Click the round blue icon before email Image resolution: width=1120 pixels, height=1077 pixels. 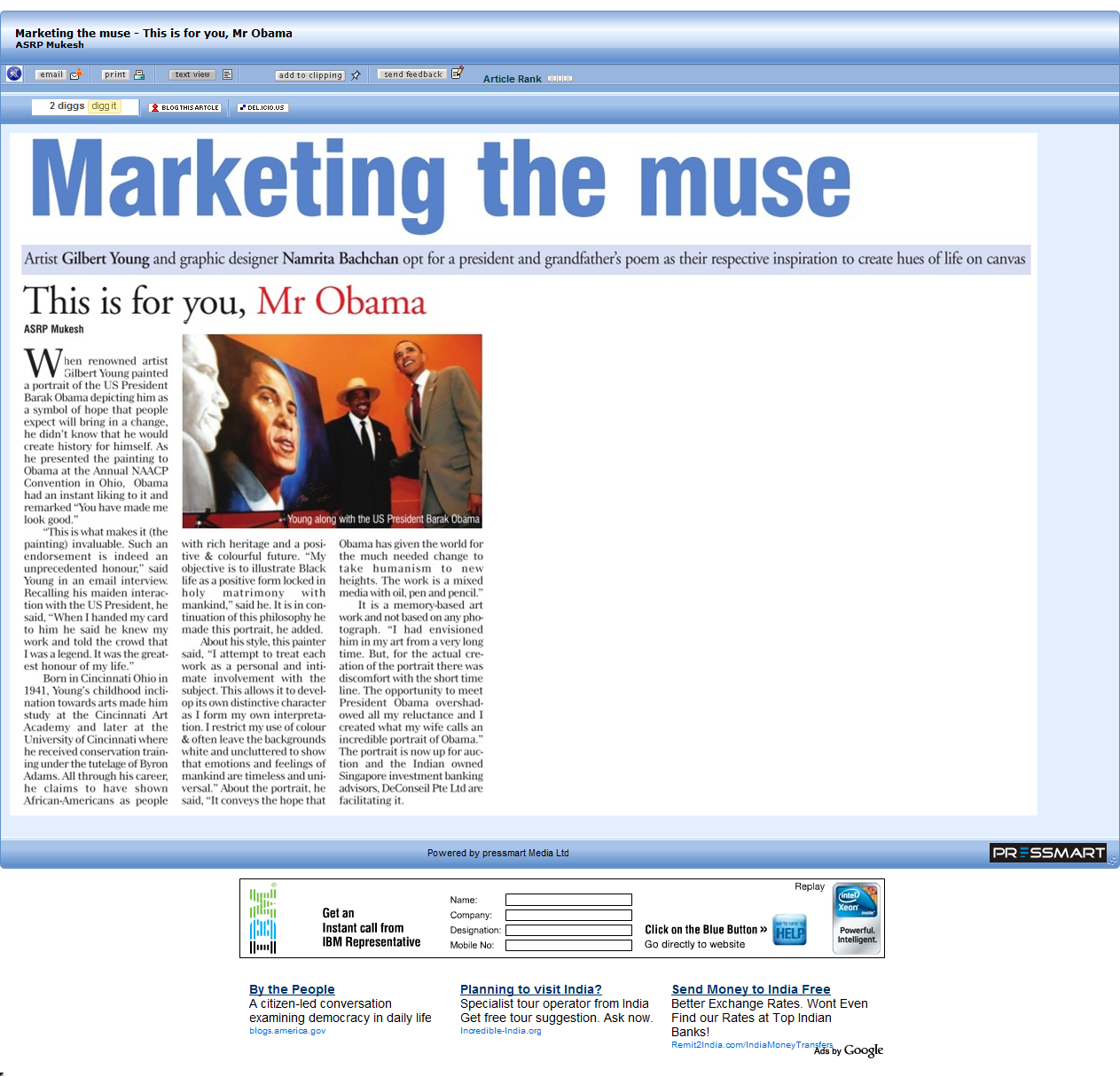tap(14, 74)
